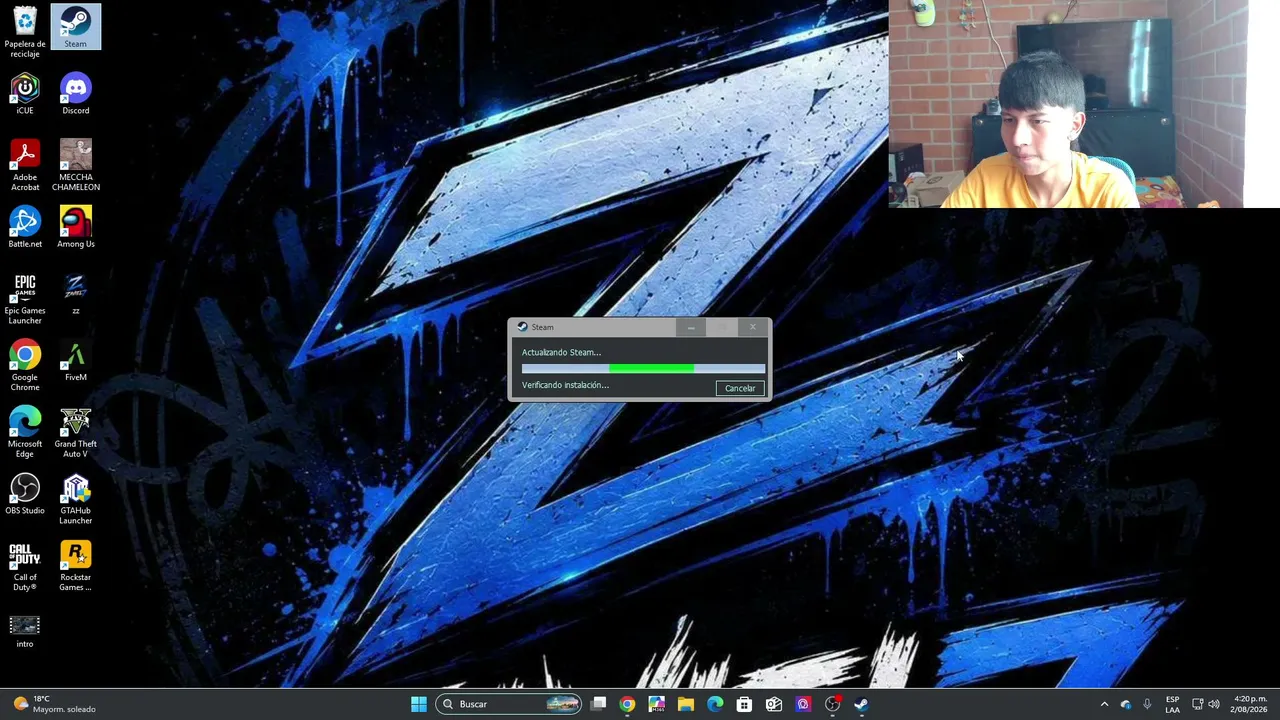Click Cancelar in the Steam updater
This screenshot has height=720, width=1280.
coord(740,388)
